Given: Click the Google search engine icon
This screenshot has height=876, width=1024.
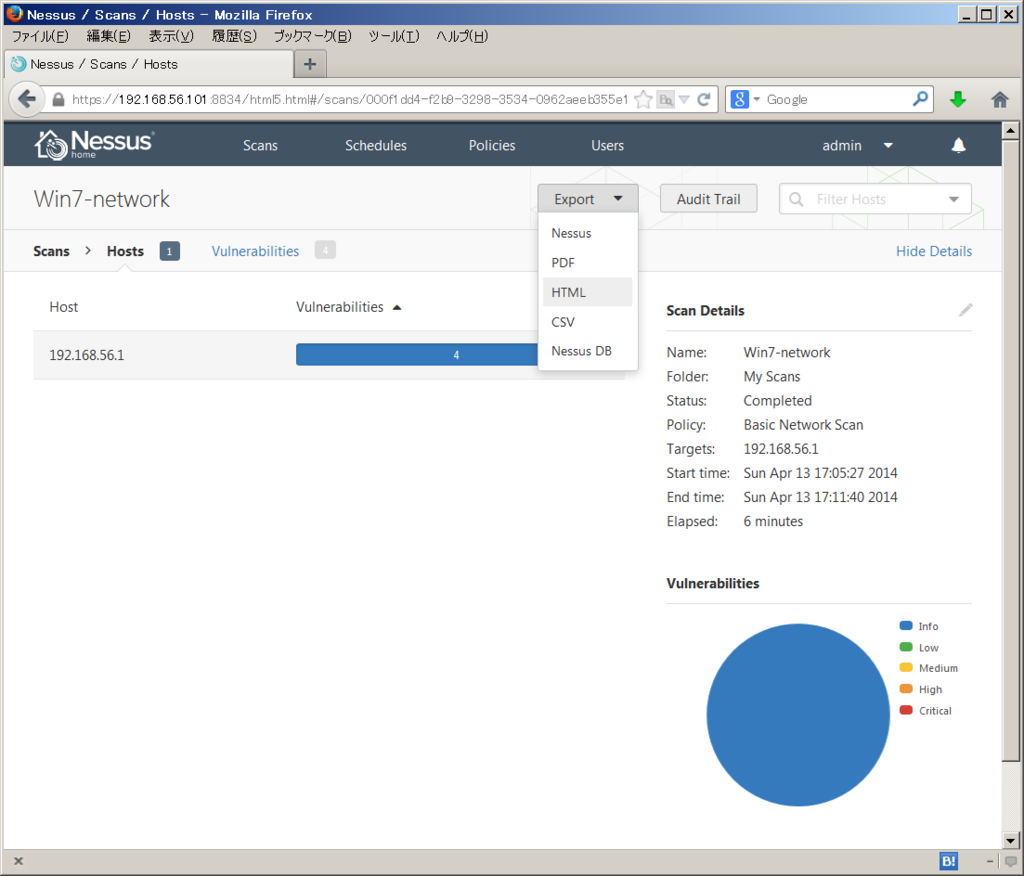Looking at the screenshot, I should [x=739, y=99].
